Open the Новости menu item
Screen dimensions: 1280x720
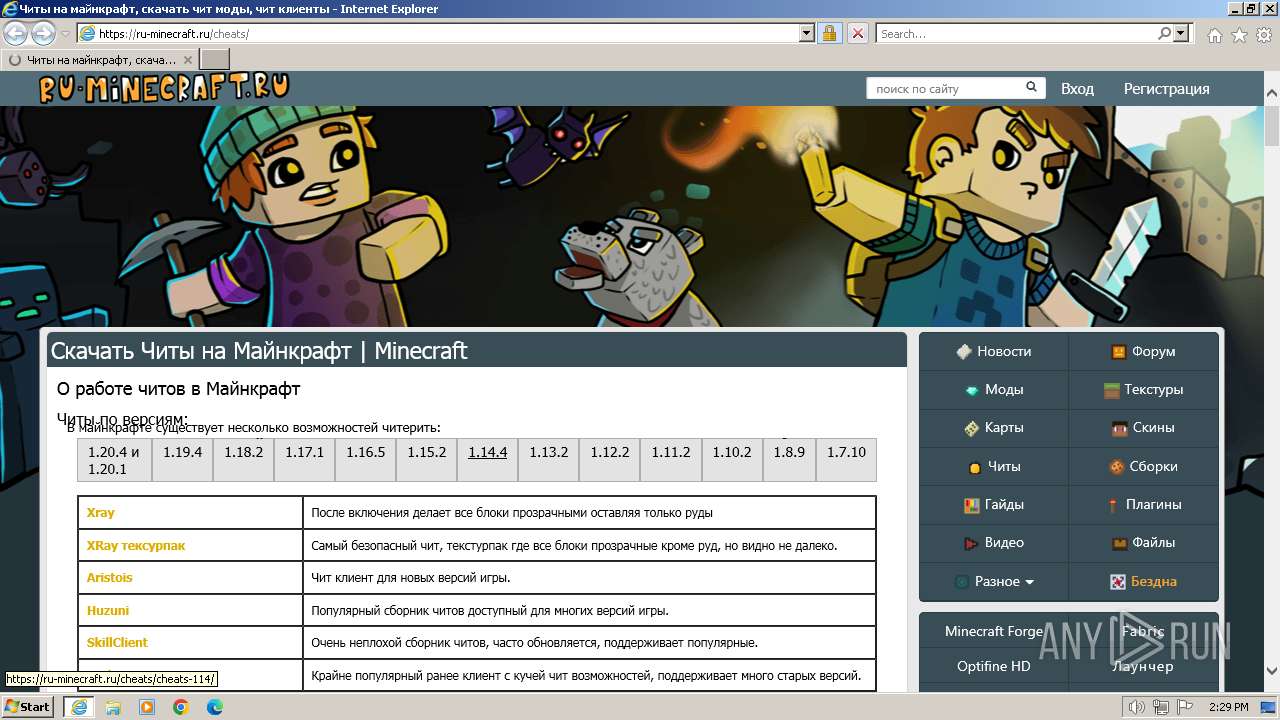pyautogui.click(x=993, y=351)
